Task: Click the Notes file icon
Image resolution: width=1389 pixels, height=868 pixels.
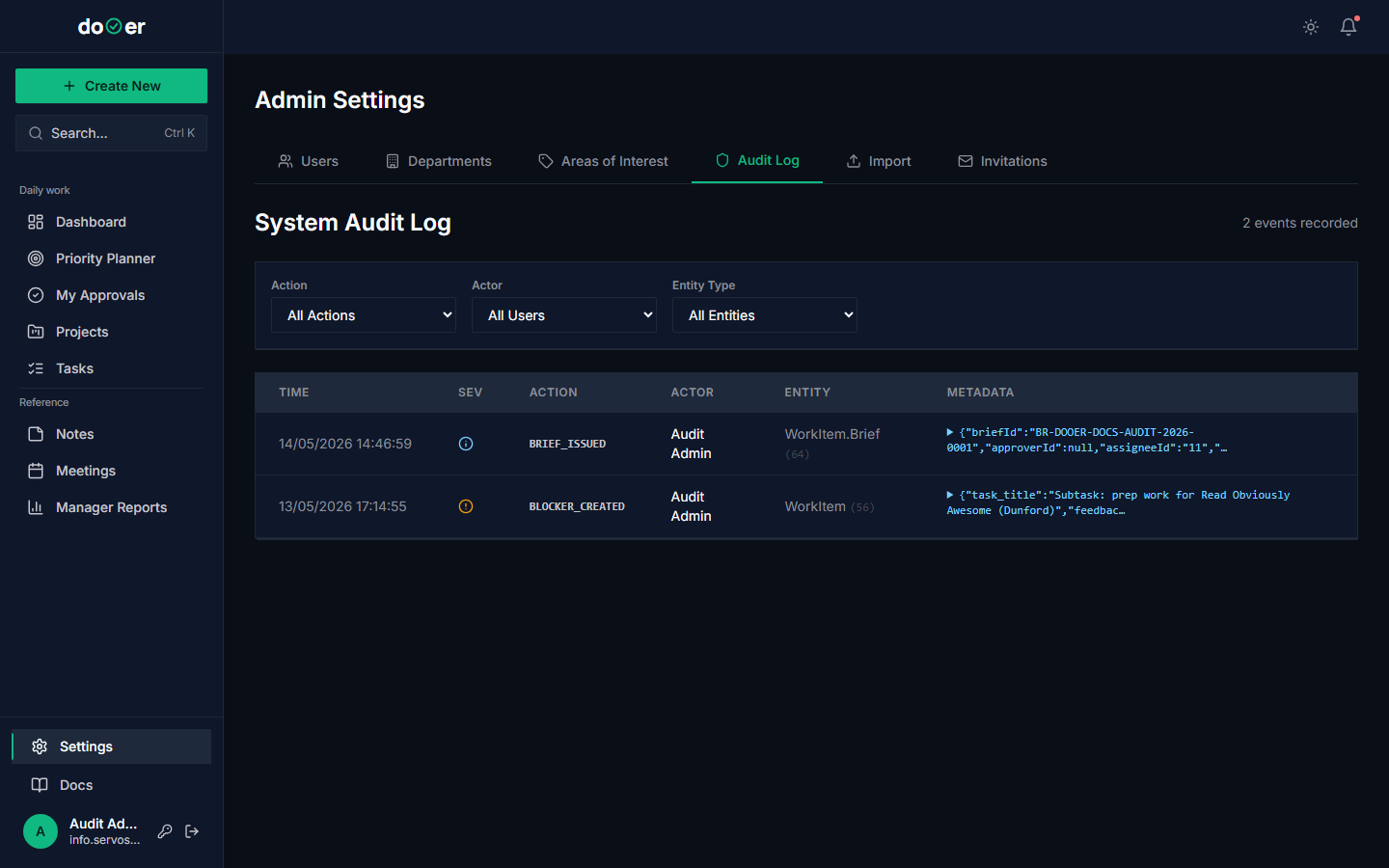Action: click(x=36, y=434)
